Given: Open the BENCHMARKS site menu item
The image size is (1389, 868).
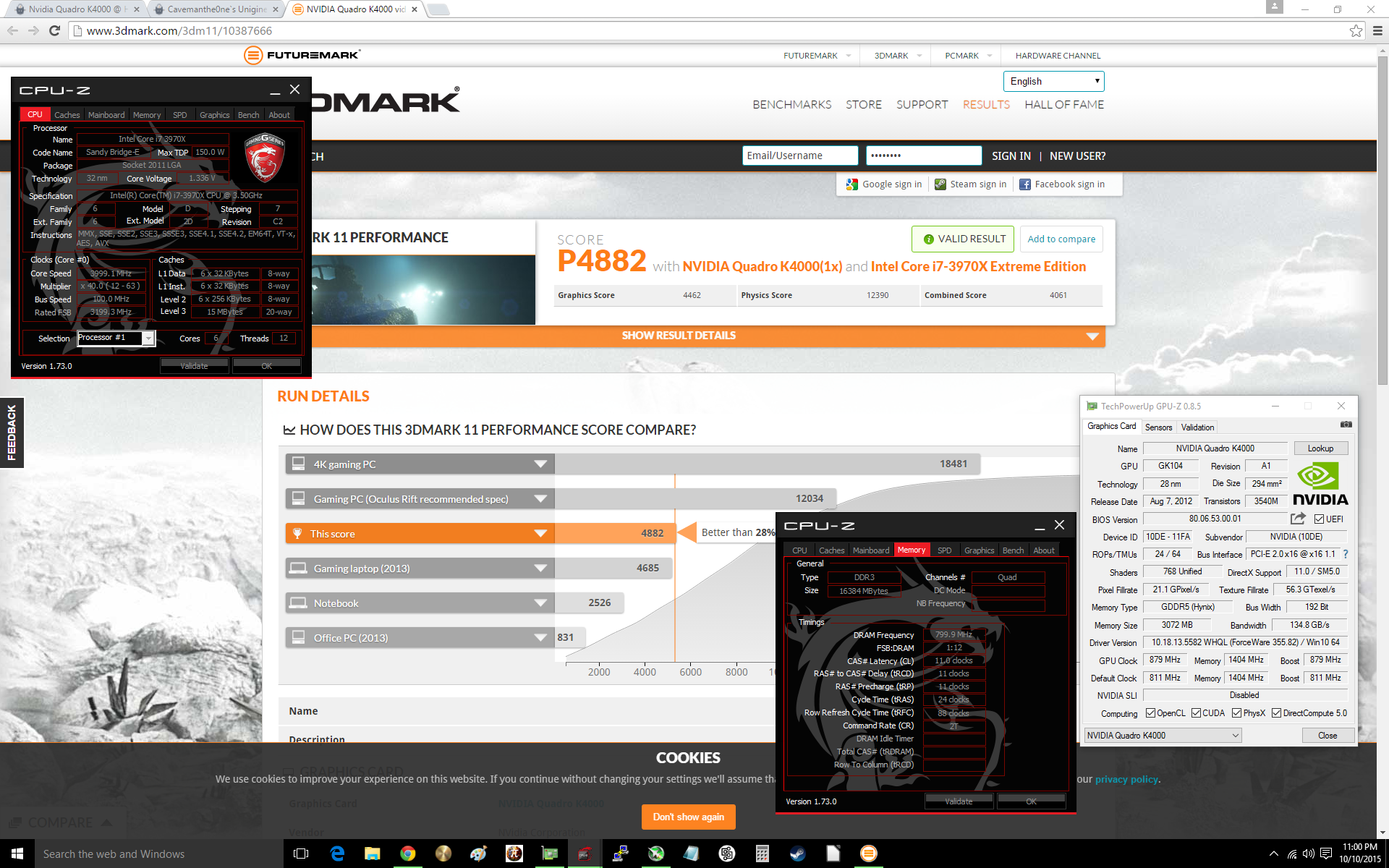Looking at the screenshot, I should [x=792, y=105].
